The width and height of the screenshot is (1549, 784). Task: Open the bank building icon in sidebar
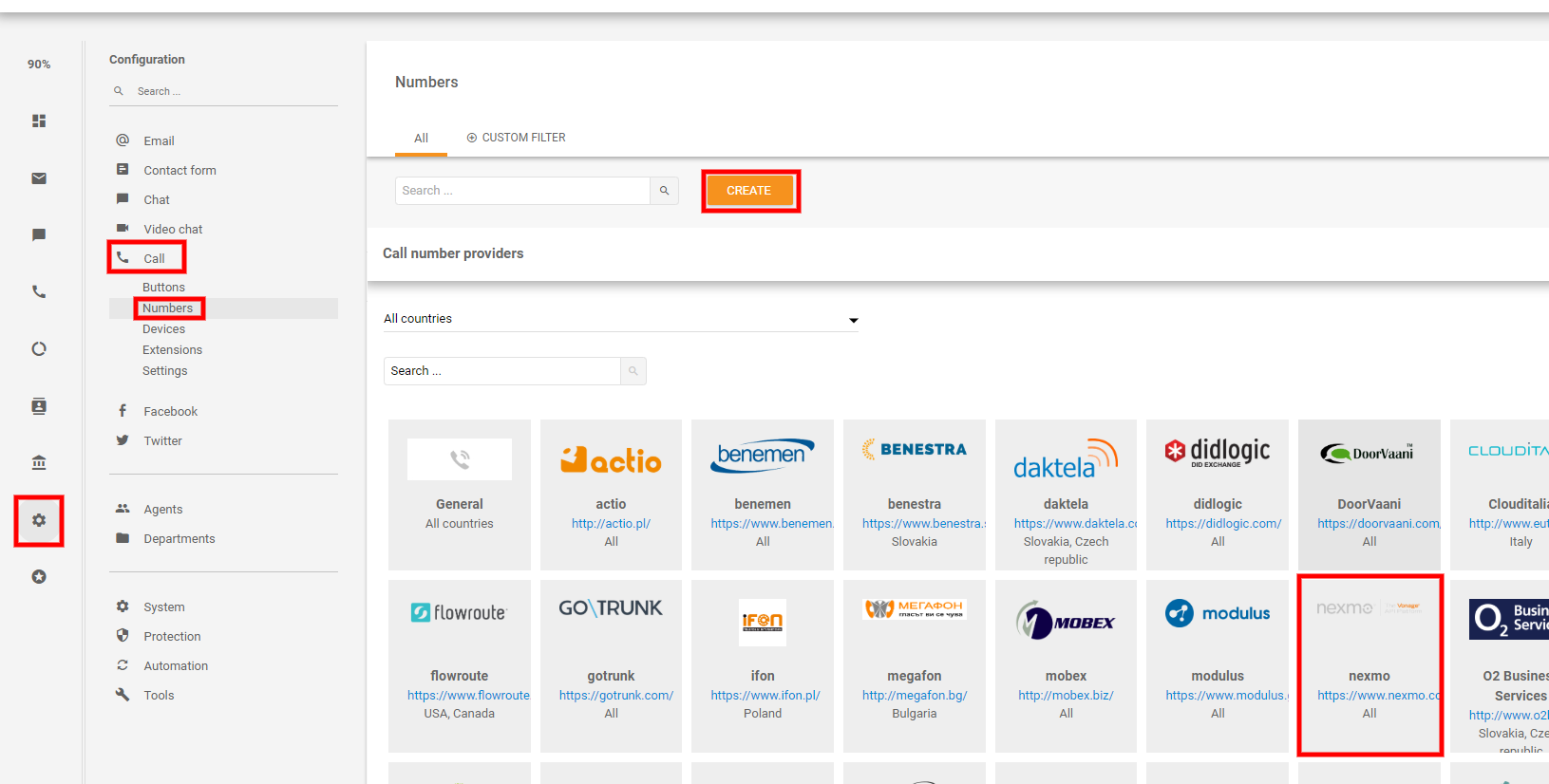(x=39, y=462)
